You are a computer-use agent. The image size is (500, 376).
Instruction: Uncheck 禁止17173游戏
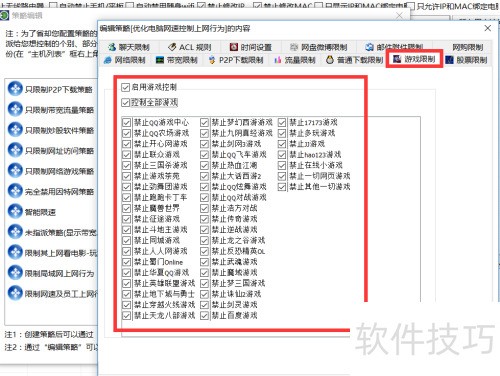282,122
